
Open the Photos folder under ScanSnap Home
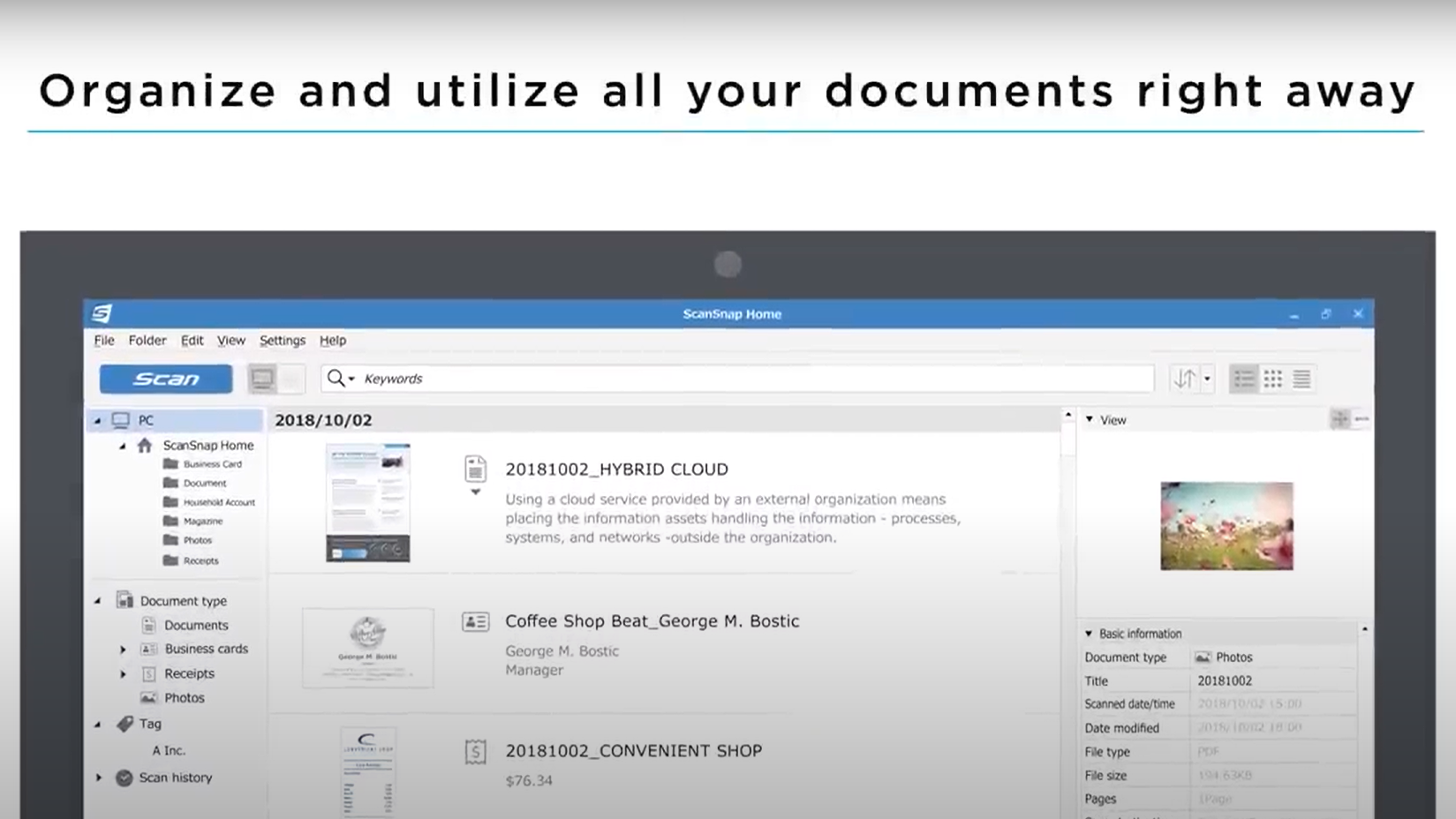(x=188, y=539)
